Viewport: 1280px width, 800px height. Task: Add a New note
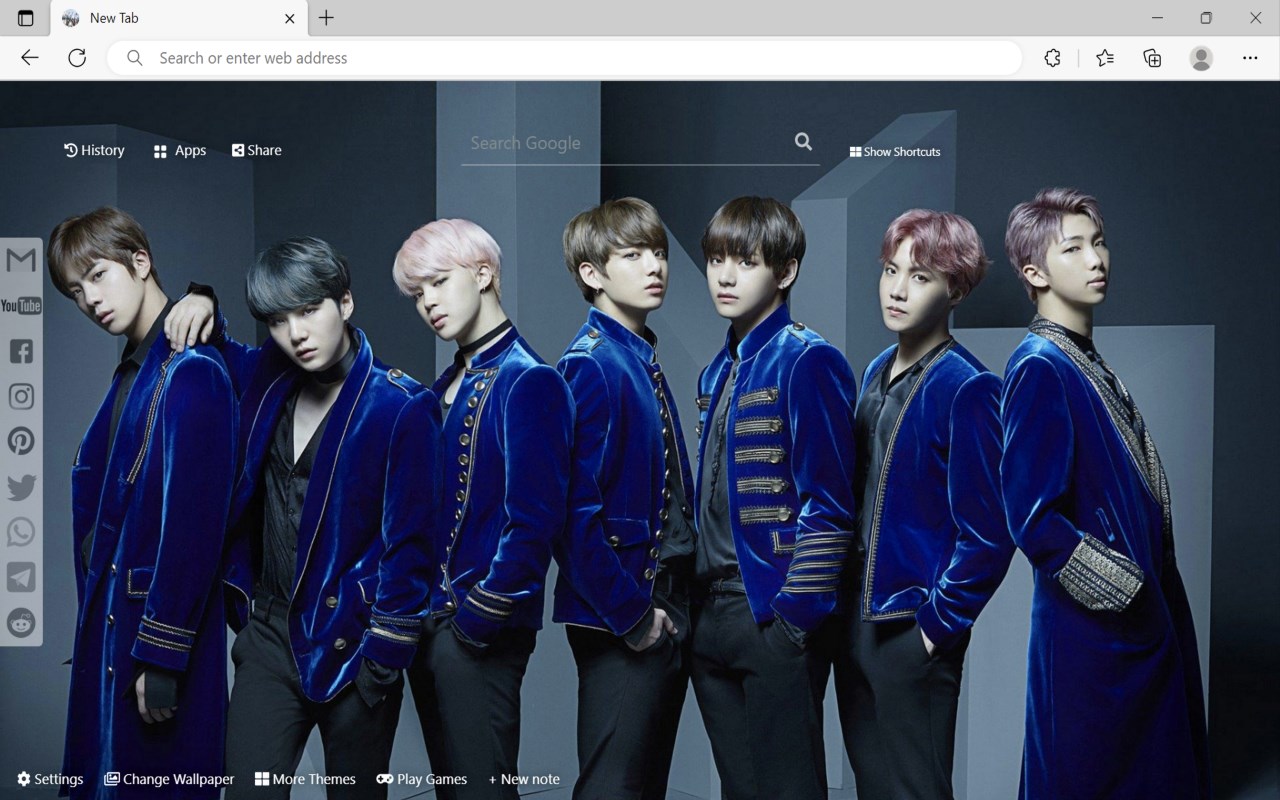click(524, 779)
